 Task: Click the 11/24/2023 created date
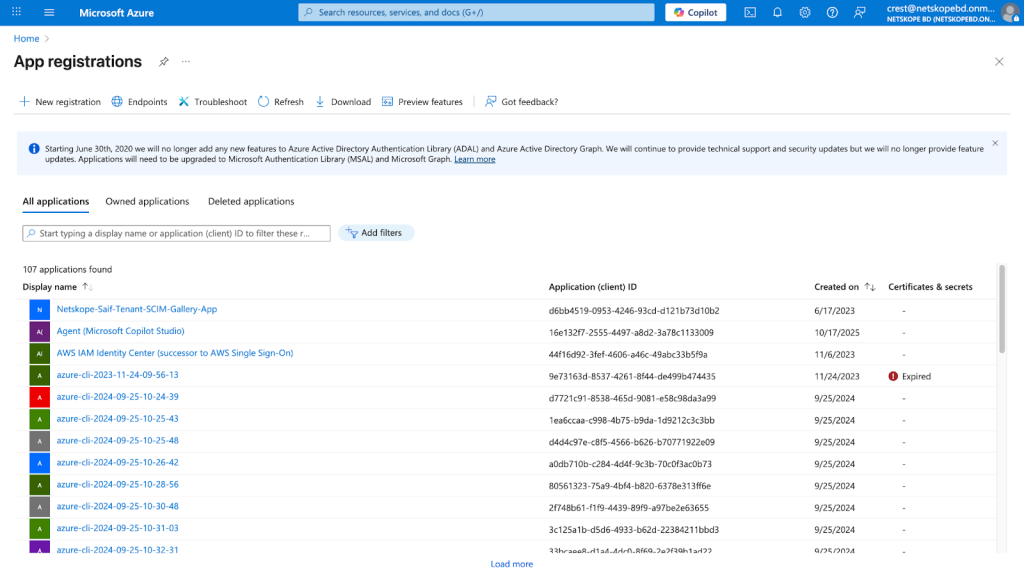point(837,377)
